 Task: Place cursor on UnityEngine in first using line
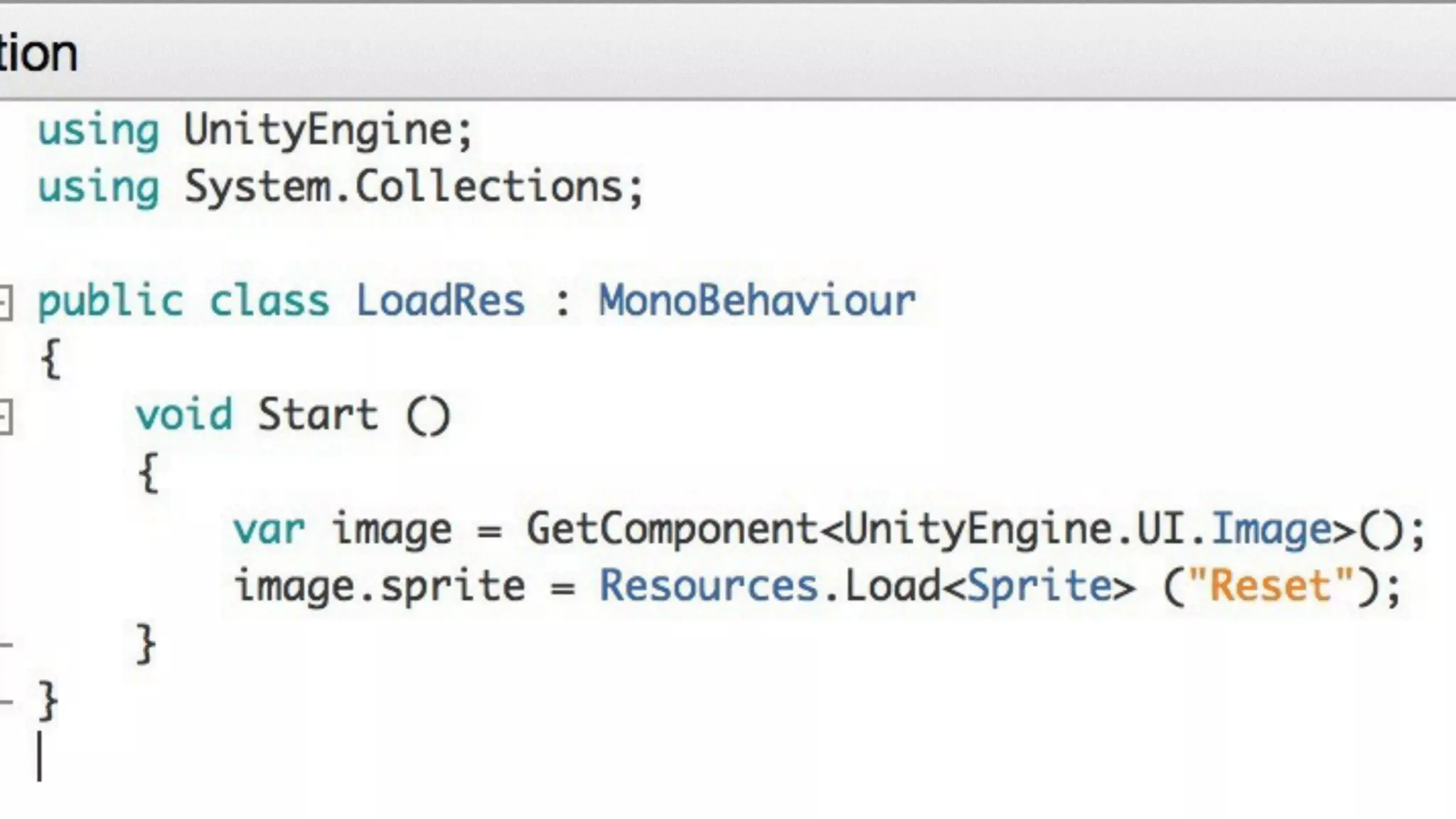point(318,131)
